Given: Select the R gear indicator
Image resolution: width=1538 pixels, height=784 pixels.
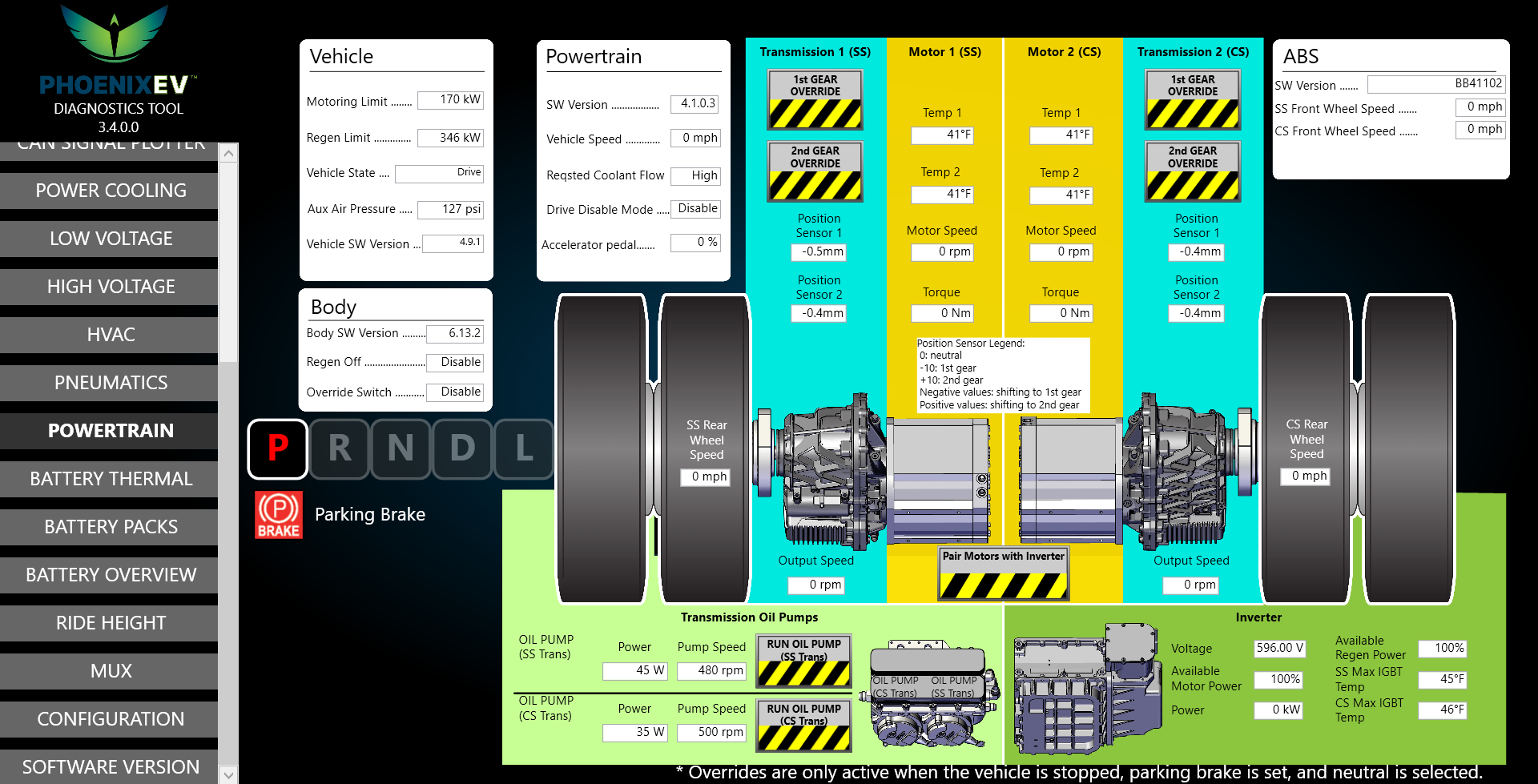Looking at the screenshot, I should (x=340, y=448).
